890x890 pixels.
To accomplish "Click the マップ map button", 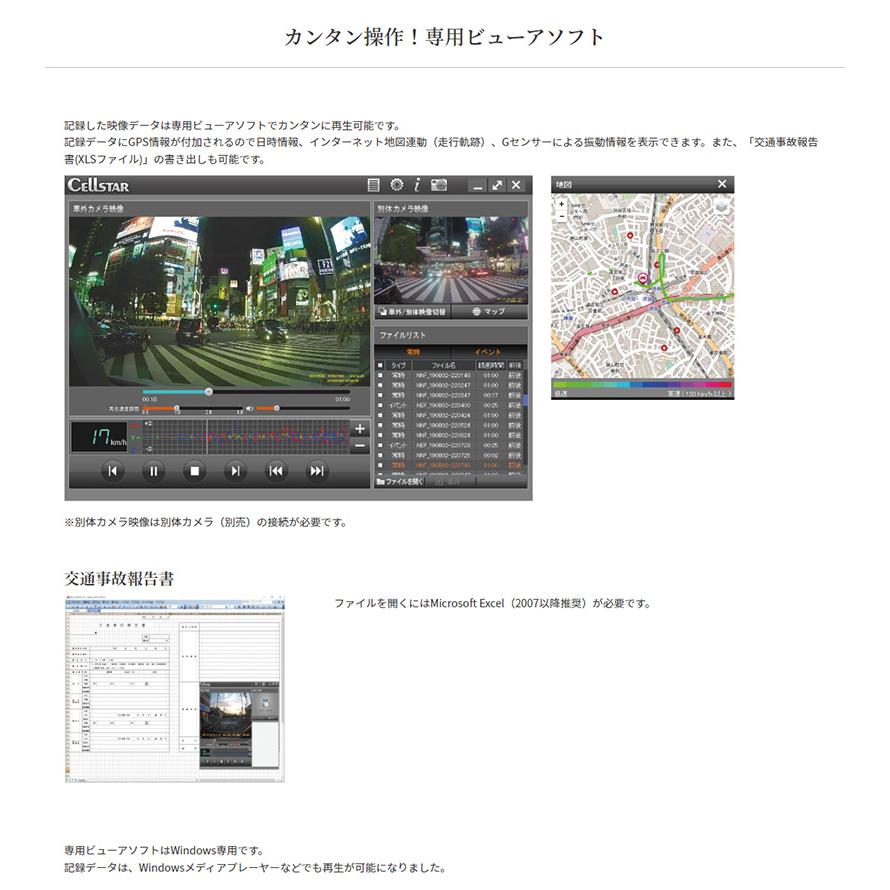I will coord(489,312).
